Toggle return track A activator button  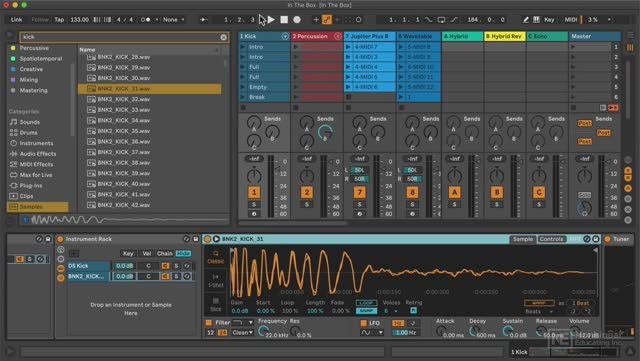(x=454, y=192)
